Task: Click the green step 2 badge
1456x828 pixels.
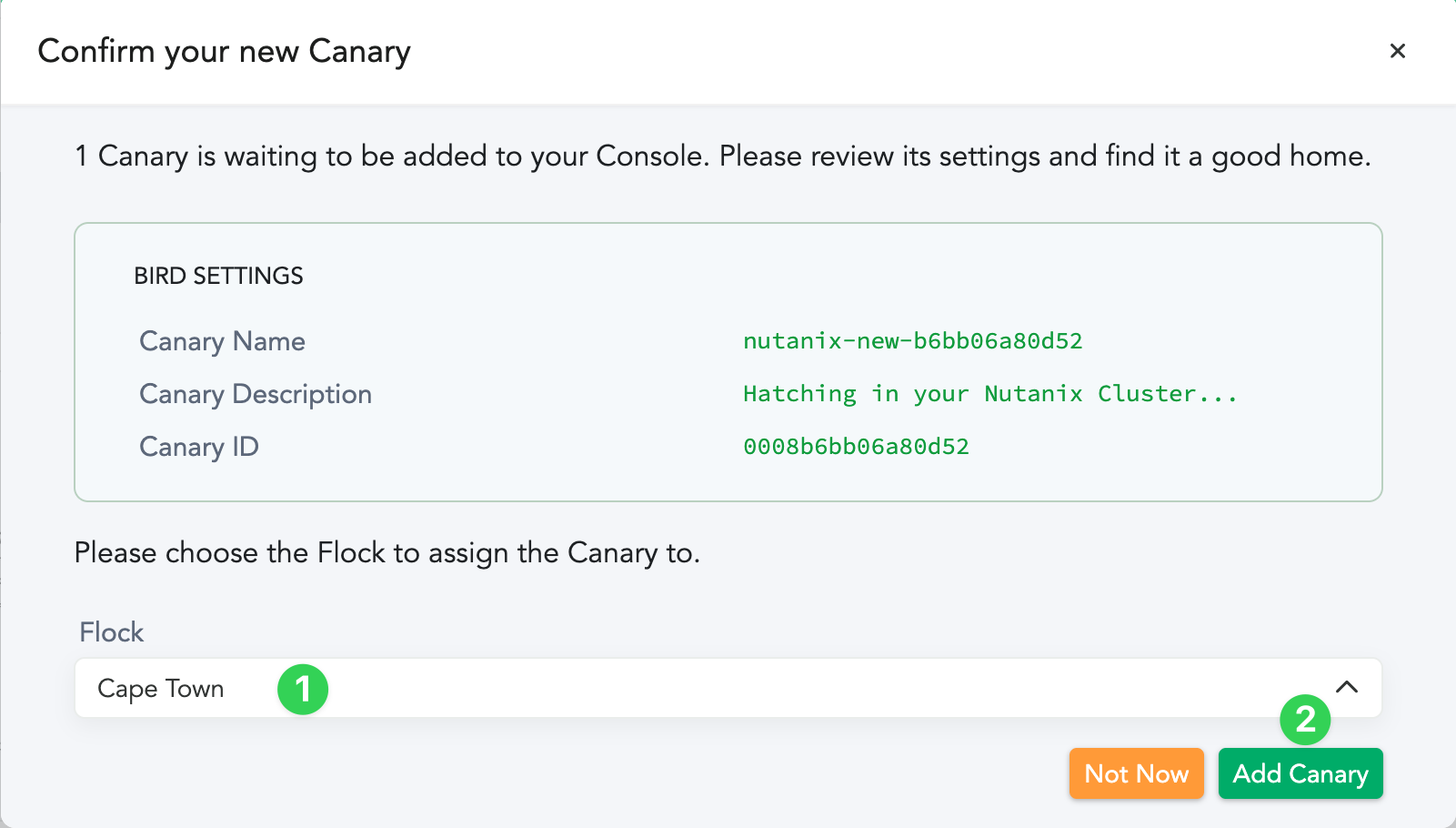Action: coord(1305,720)
